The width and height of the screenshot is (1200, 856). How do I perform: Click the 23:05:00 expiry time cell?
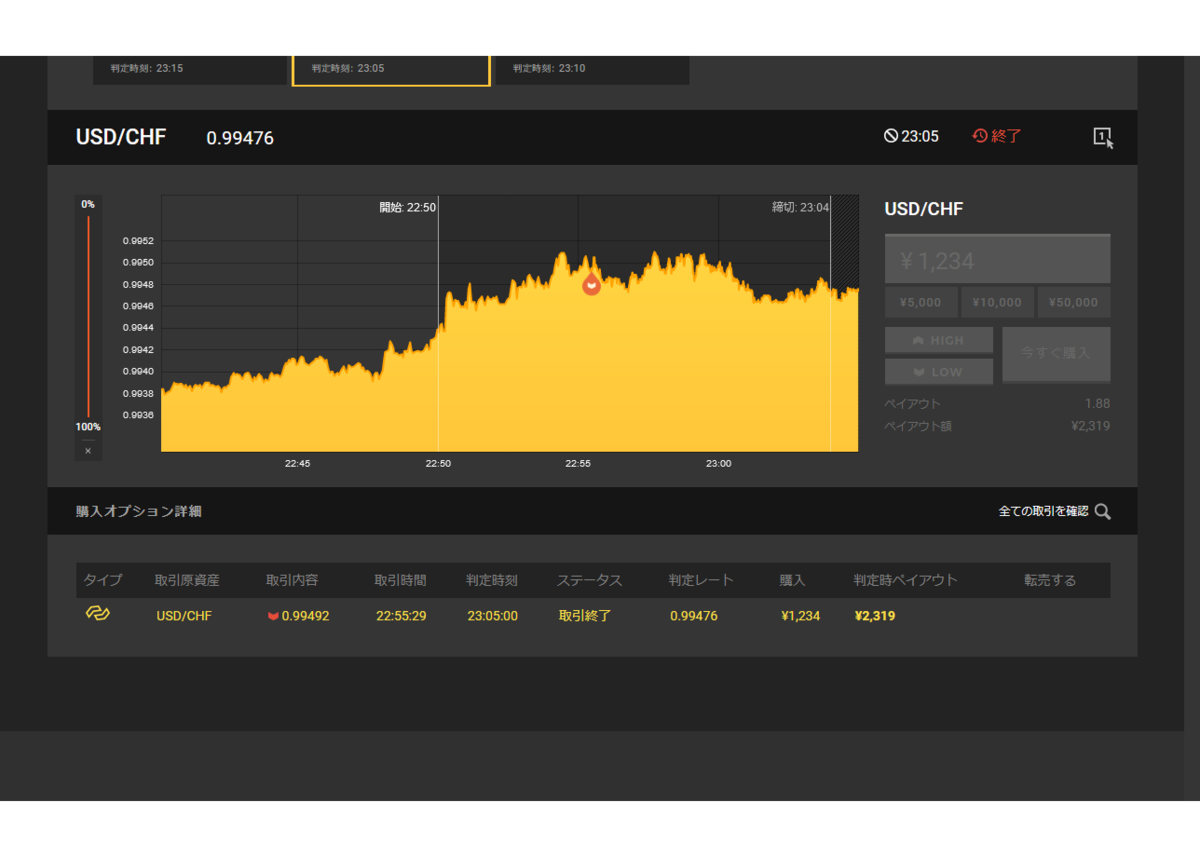point(492,616)
